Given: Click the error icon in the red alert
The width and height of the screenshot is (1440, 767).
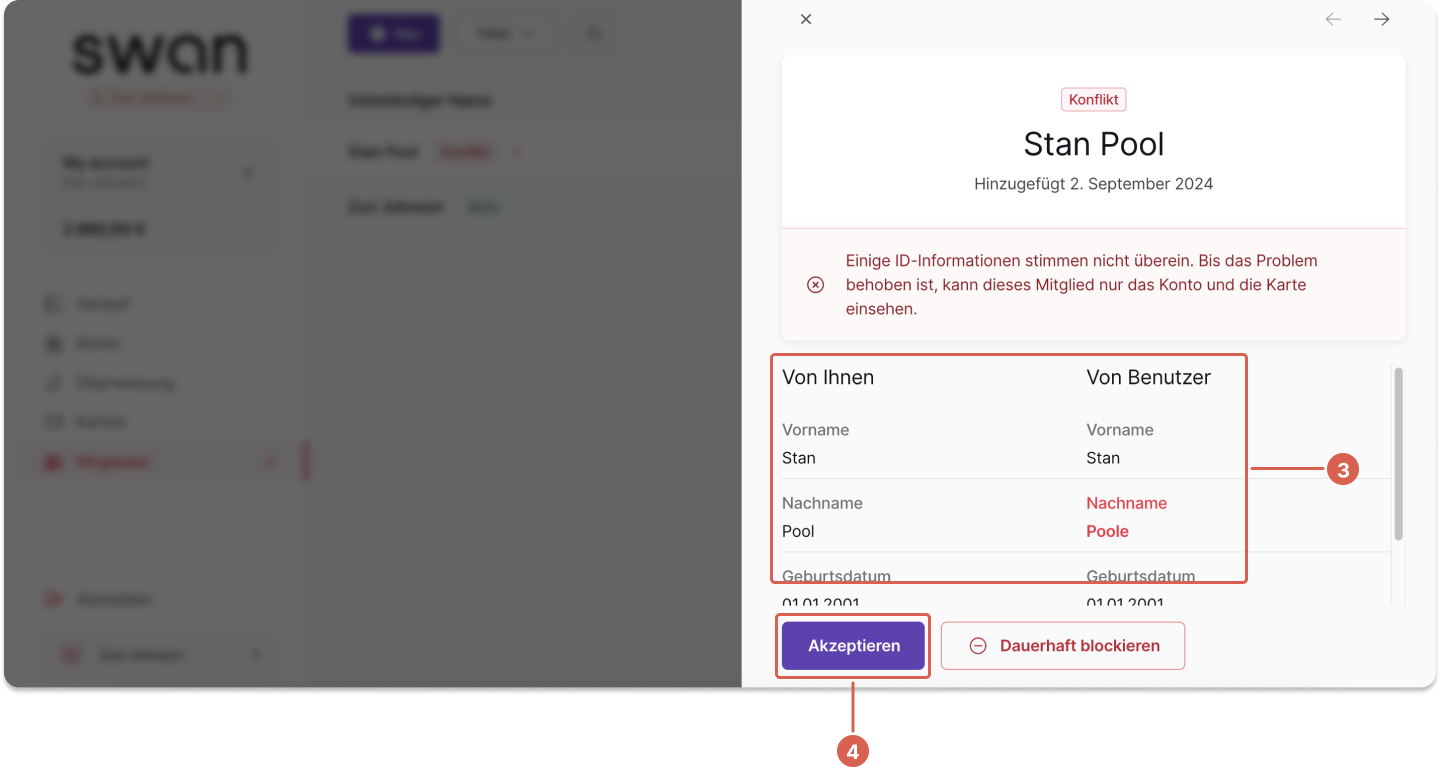Looking at the screenshot, I should click(x=815, y=285).
